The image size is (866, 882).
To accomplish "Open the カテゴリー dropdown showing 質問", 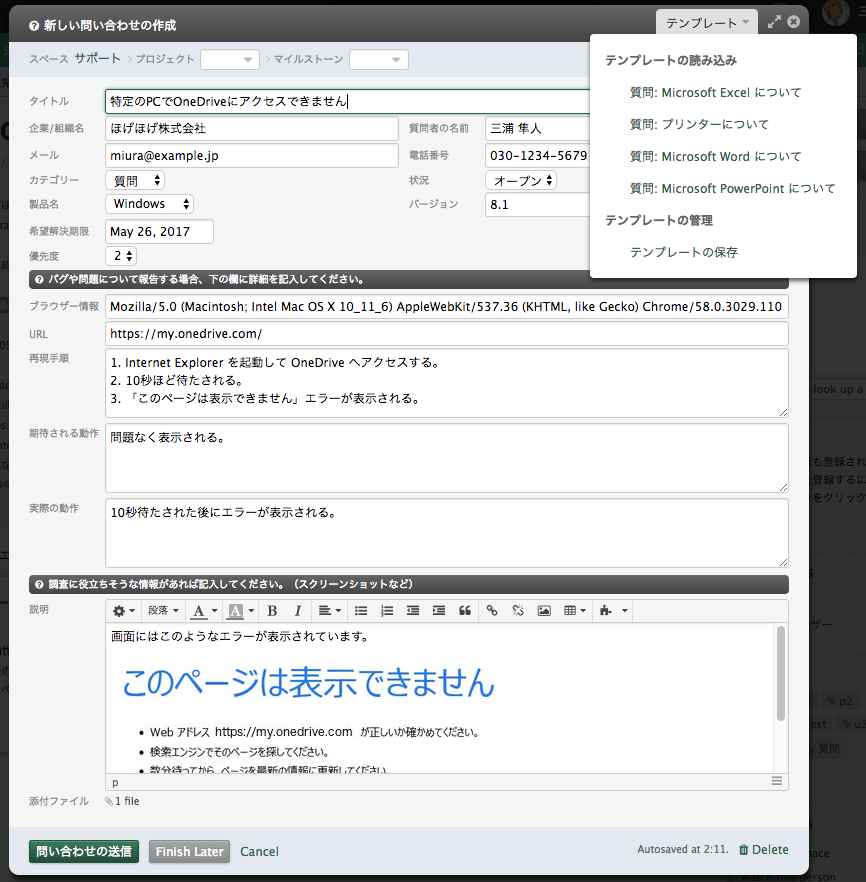I will [135, 181].
